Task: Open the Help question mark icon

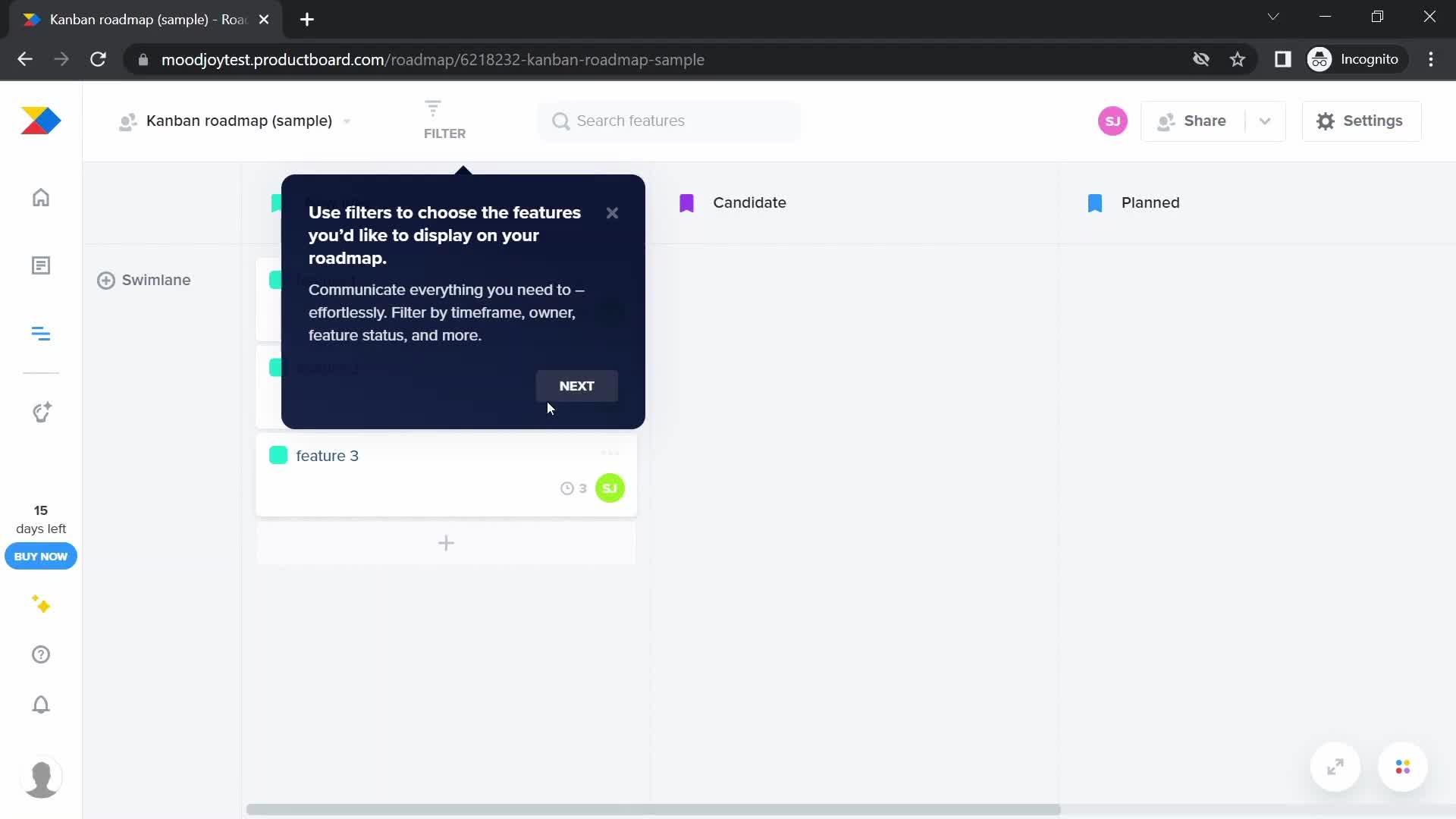Action: (41, 654)
